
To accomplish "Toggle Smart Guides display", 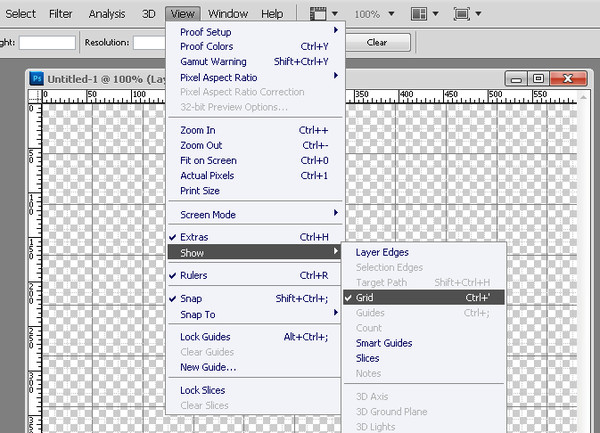I will 424,343.
